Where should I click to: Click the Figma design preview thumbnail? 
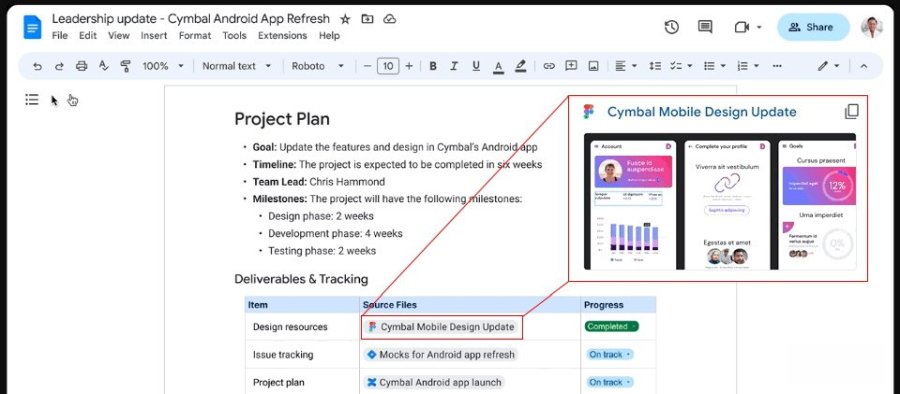pyautogui.click(x=720, y=201)
